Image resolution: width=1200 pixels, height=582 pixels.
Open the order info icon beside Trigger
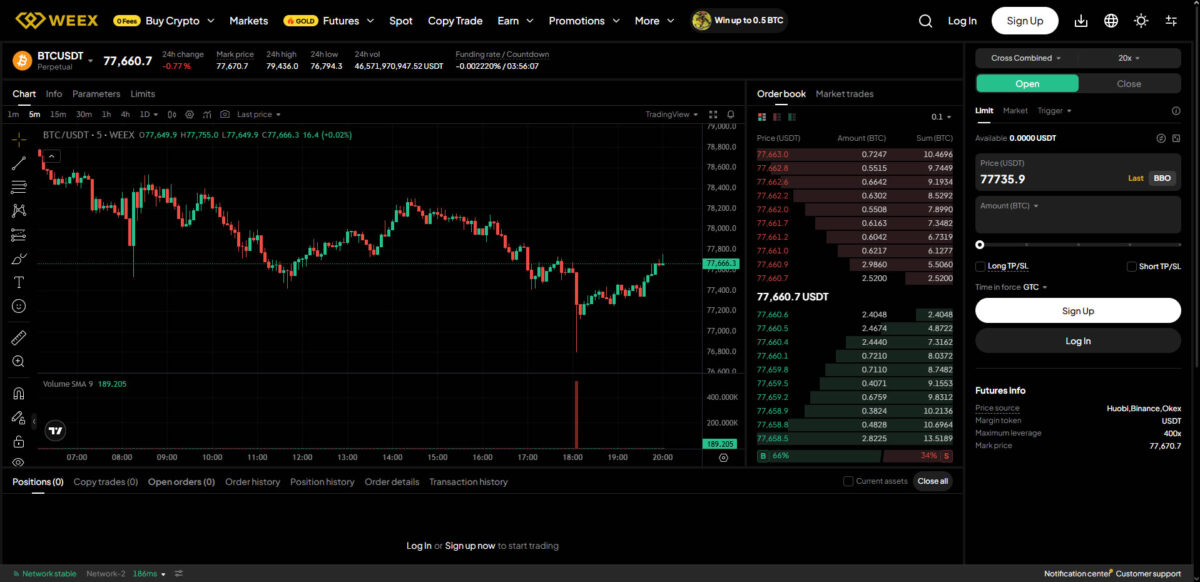(1176, 111)
